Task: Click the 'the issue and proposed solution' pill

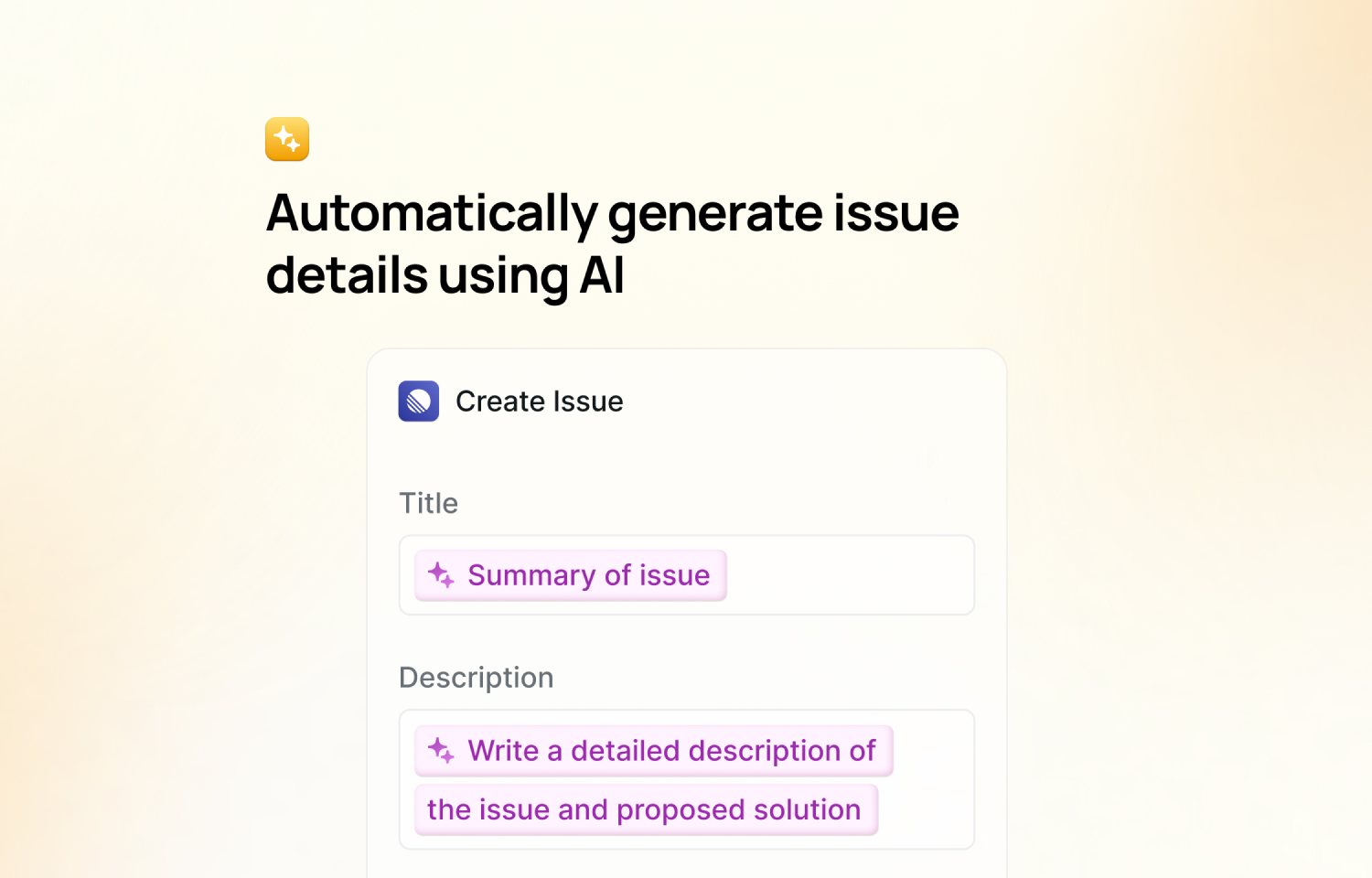Action: click(x=645, y=809)
